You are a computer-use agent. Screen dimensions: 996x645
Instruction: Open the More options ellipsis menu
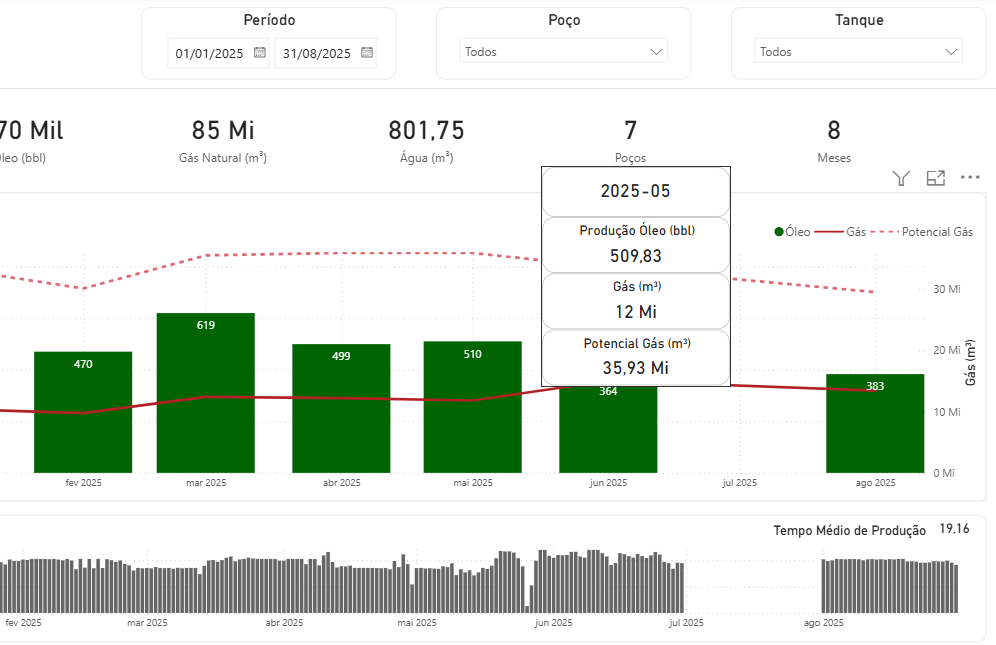click(970, 177)
